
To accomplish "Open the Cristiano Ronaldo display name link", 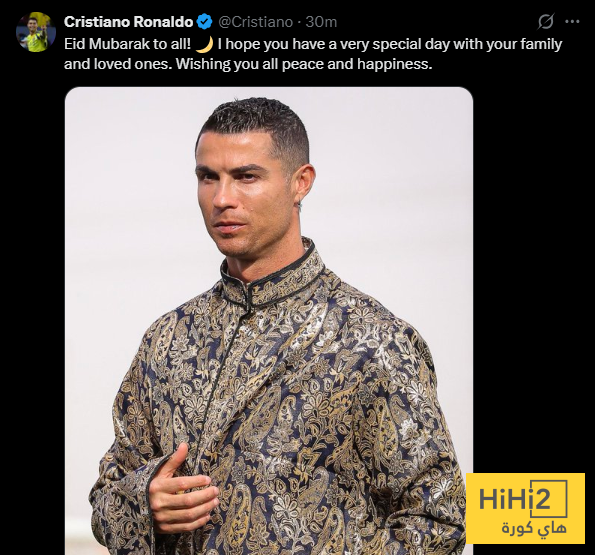I will point(129,22).
